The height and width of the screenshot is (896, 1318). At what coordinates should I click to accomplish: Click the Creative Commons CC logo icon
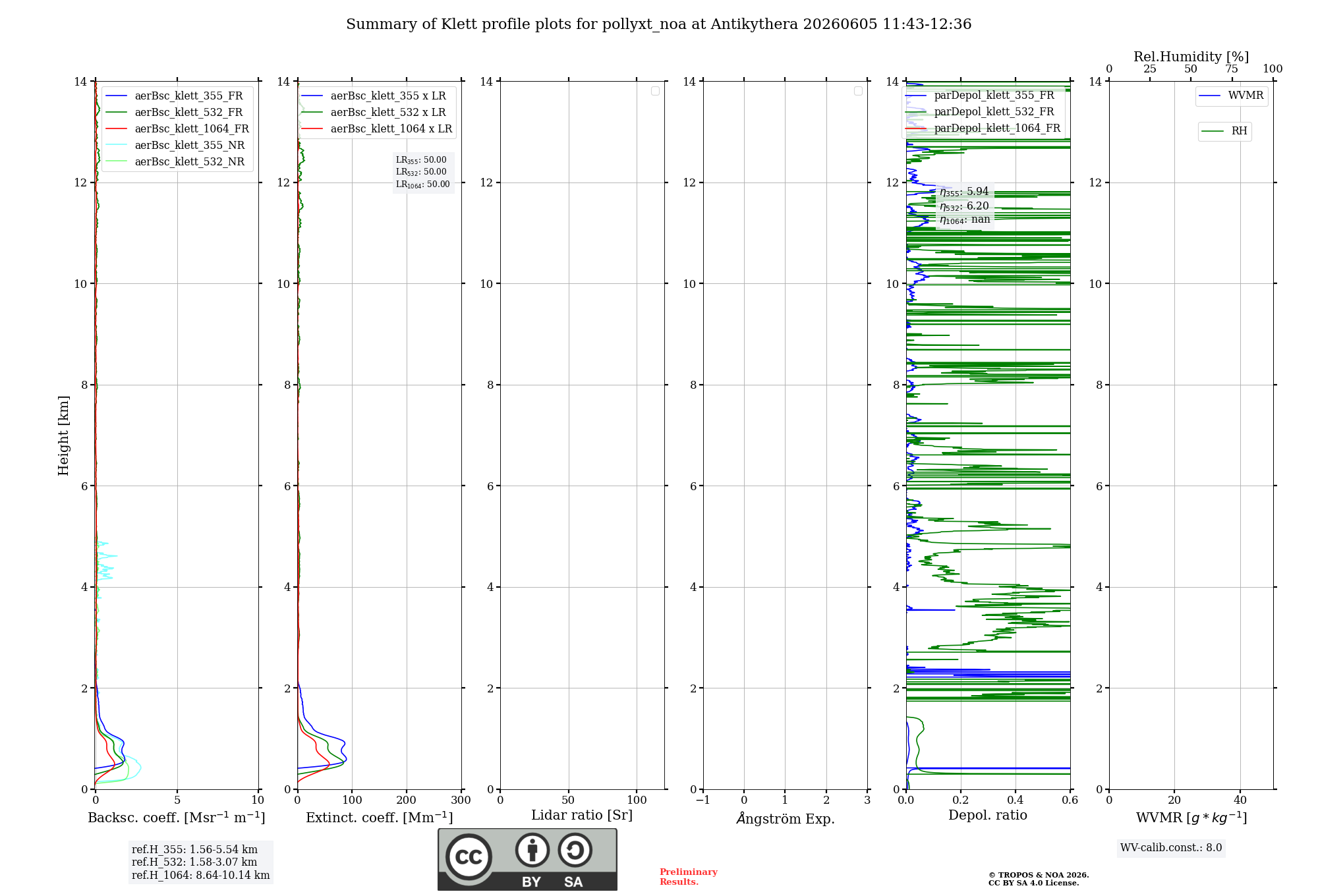[x=469, y=857]
